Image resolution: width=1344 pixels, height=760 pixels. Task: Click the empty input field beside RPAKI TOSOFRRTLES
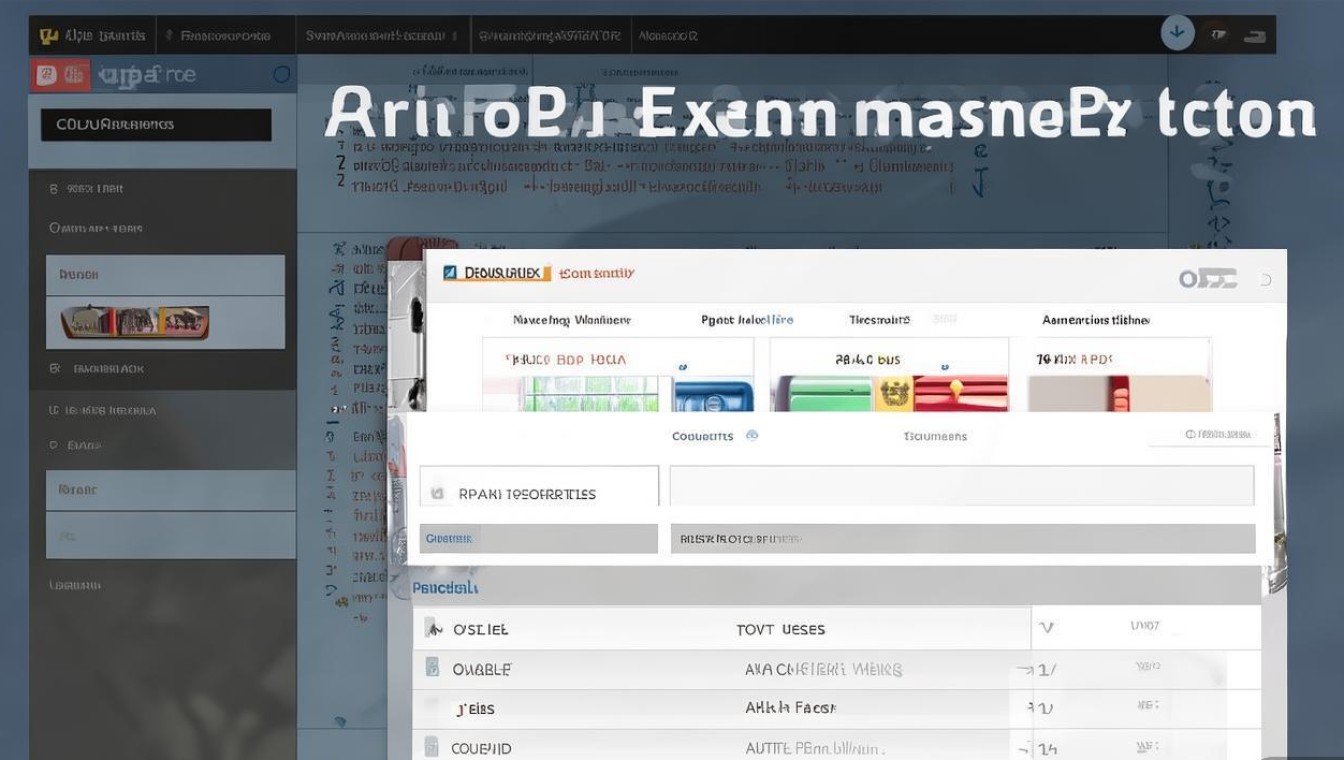[x=961, y=486]
